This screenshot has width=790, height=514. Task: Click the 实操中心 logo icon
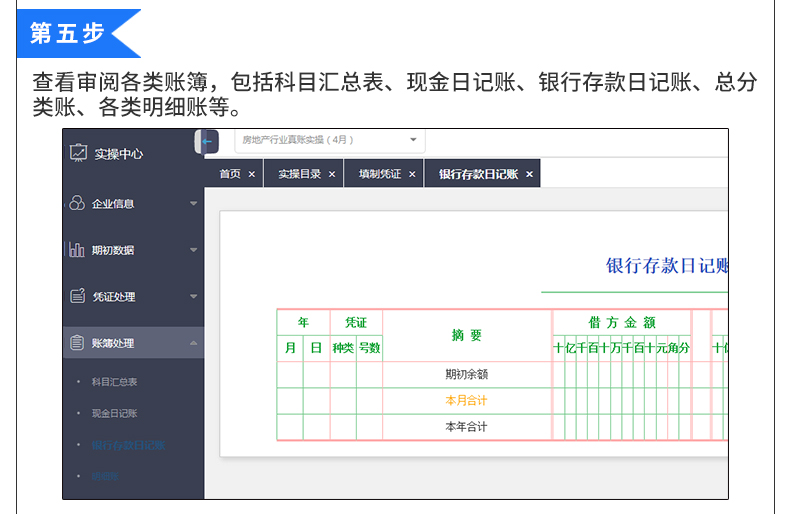click(78, 153)
